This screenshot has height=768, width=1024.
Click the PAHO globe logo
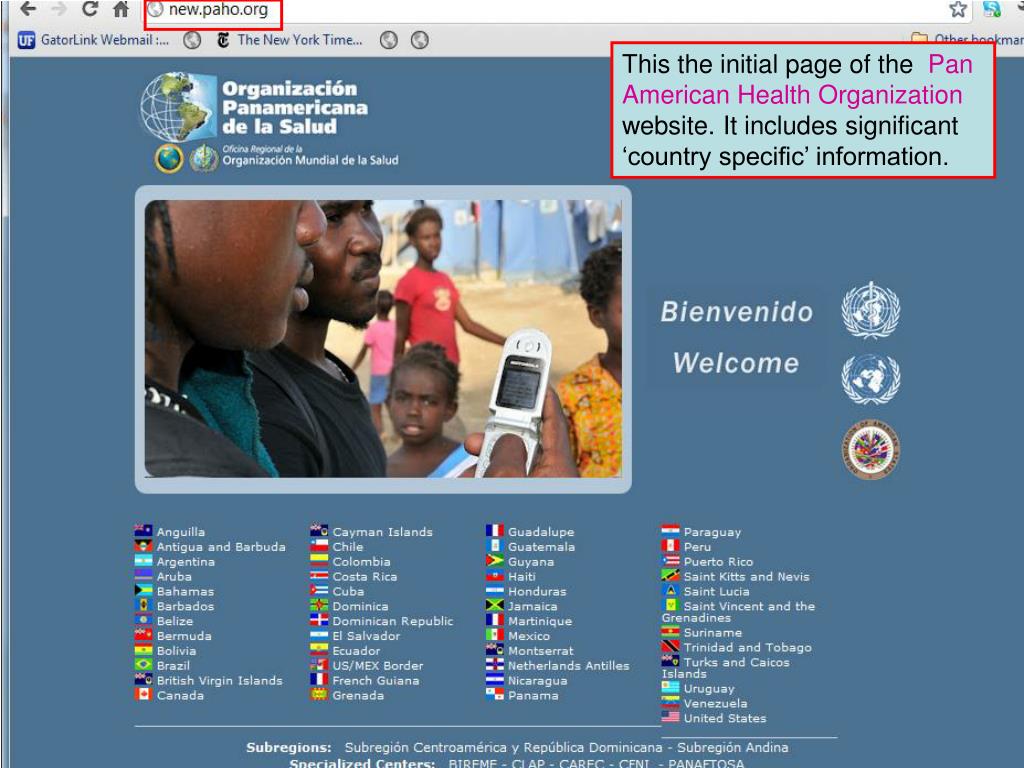pyautogui.click(x=178, y=106)
